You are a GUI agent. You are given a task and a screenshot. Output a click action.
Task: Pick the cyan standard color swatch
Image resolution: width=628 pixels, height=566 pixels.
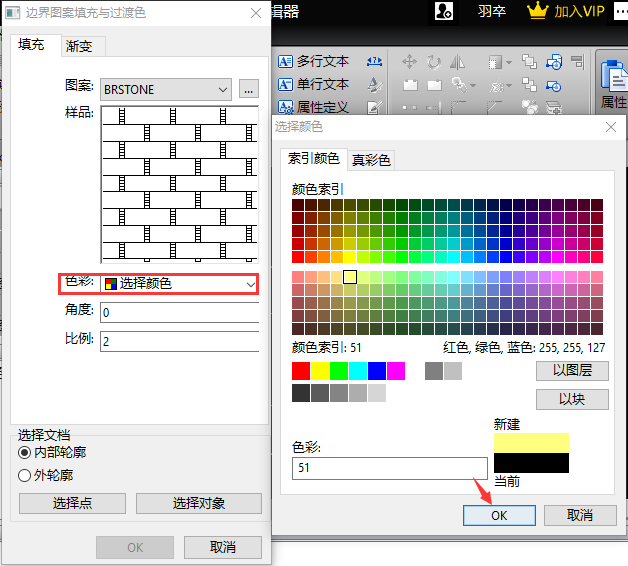(x=358, y=371)
